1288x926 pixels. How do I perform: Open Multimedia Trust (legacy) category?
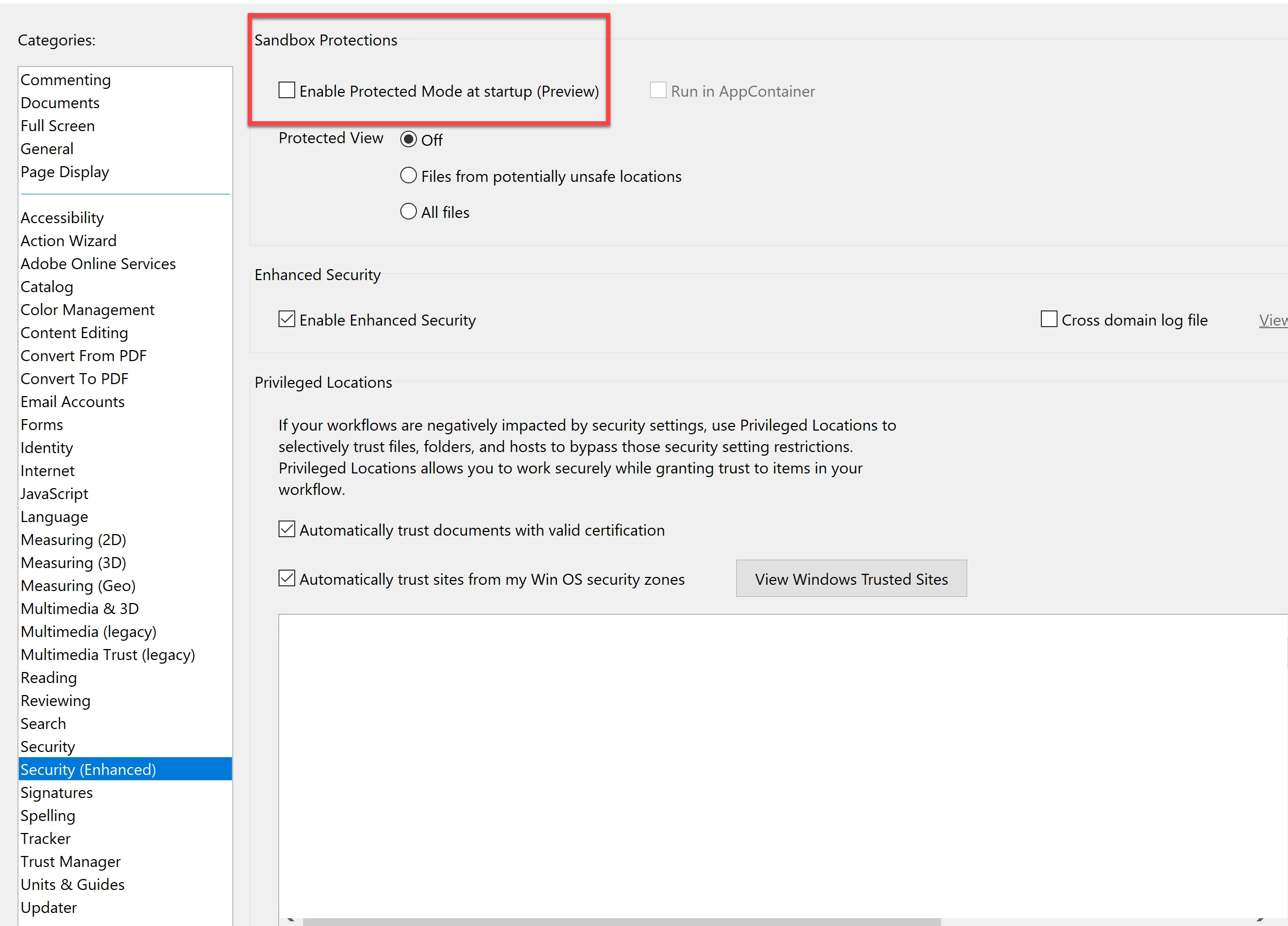point(108,654)
